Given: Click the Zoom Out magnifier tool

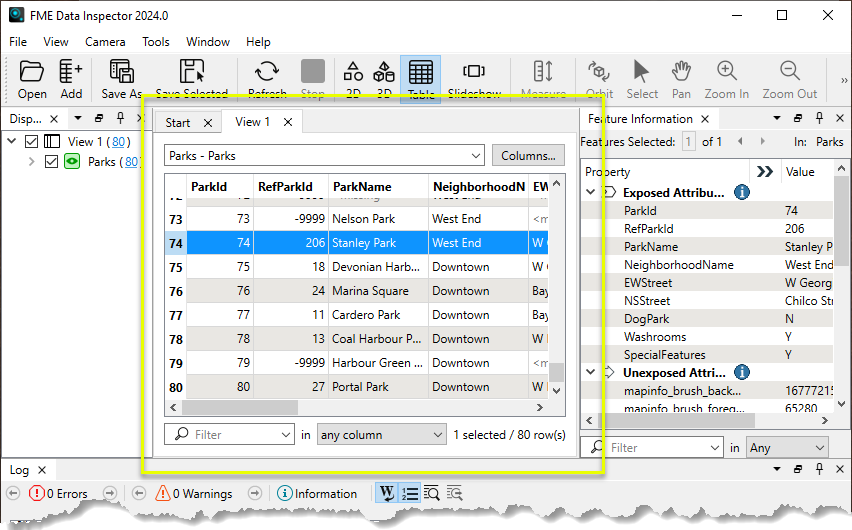Looking at the screenshot, I should point(789,78).
